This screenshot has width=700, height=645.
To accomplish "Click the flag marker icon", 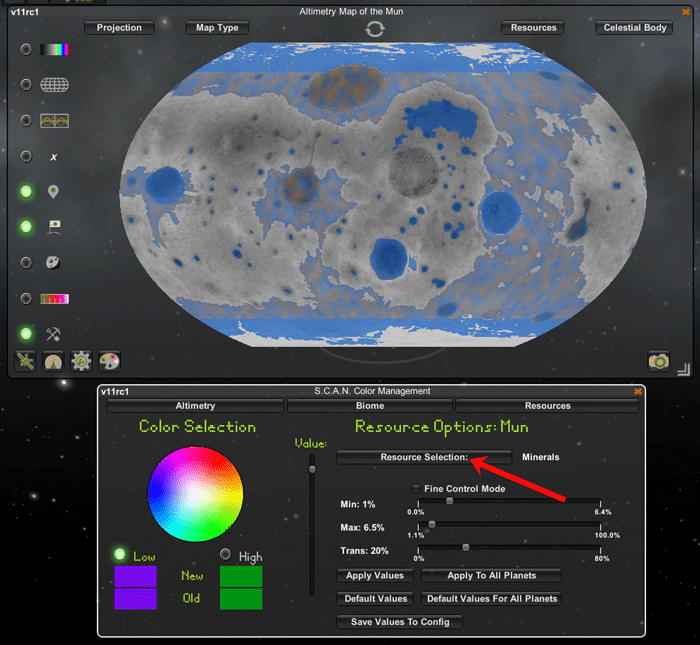I will pos(54,227).
